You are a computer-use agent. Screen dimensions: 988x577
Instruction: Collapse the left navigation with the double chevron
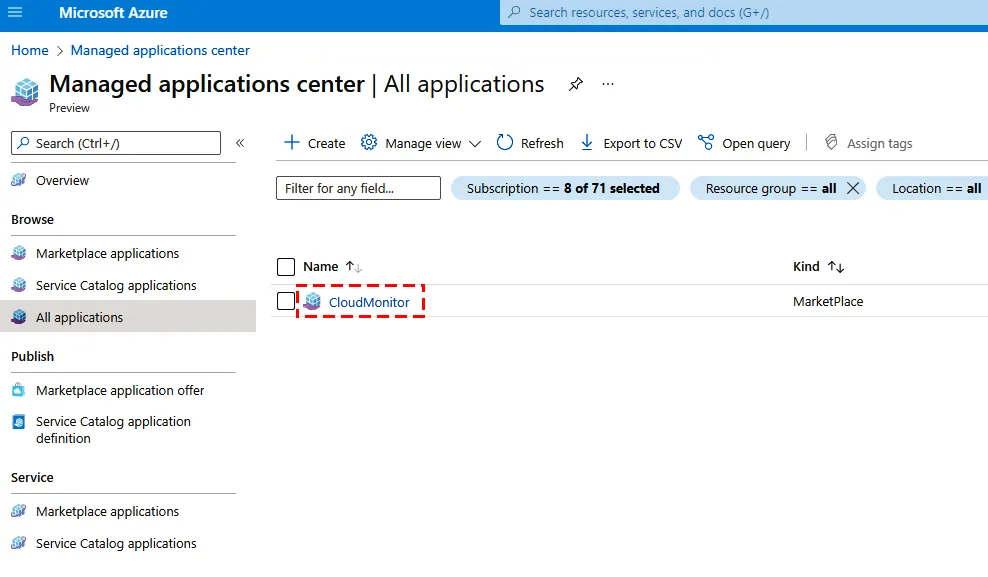[x=240, y=143]
